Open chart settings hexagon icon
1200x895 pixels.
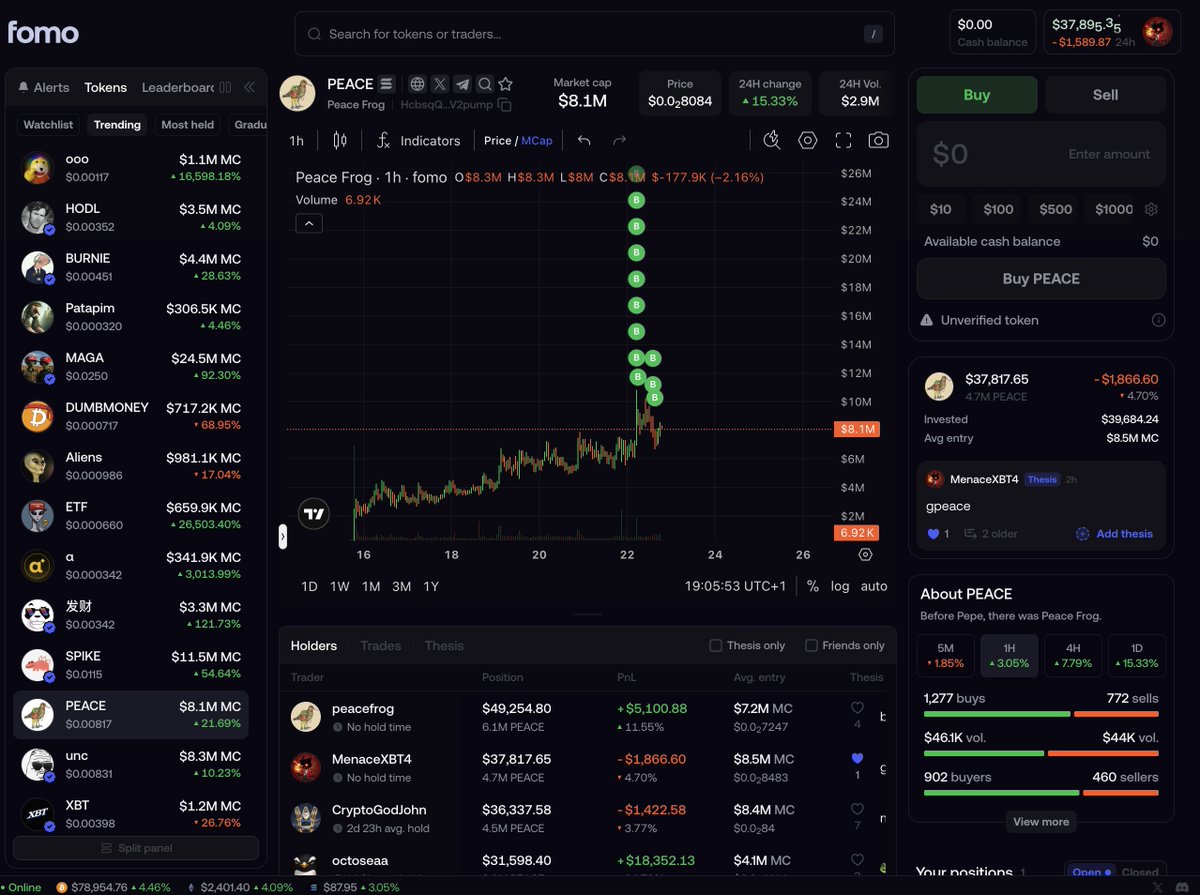pyautogui.click(x=807, y=140)
